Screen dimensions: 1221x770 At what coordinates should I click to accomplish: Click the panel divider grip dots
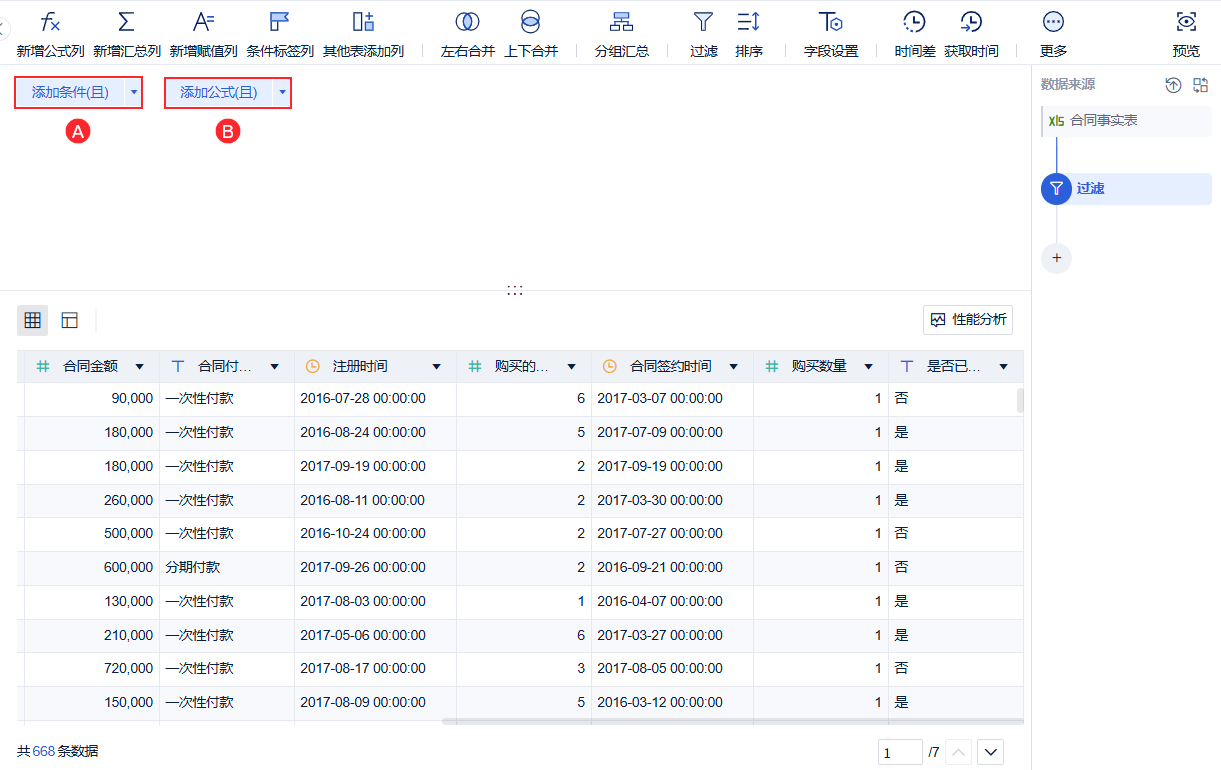515,290
